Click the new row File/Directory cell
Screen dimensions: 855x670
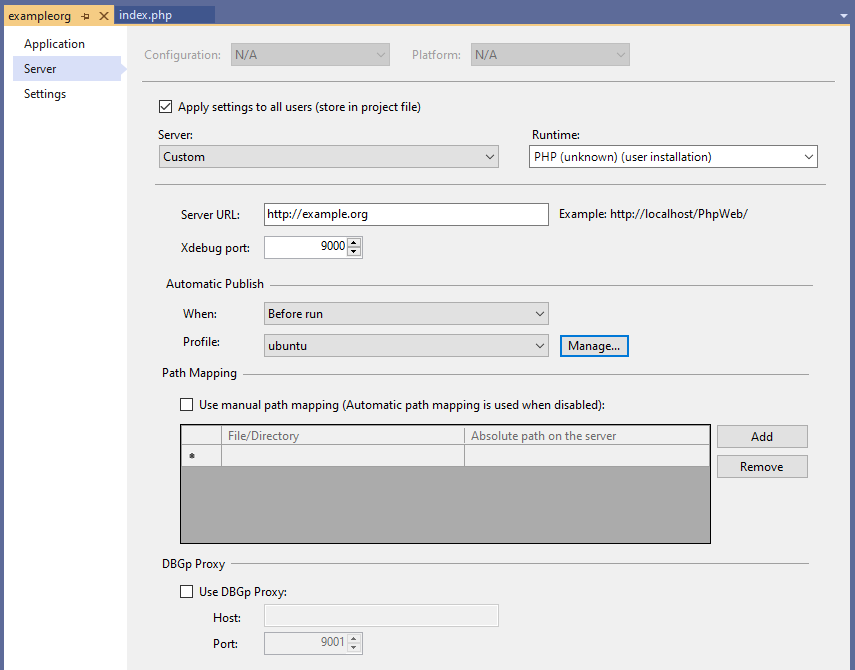pos(343,456)
